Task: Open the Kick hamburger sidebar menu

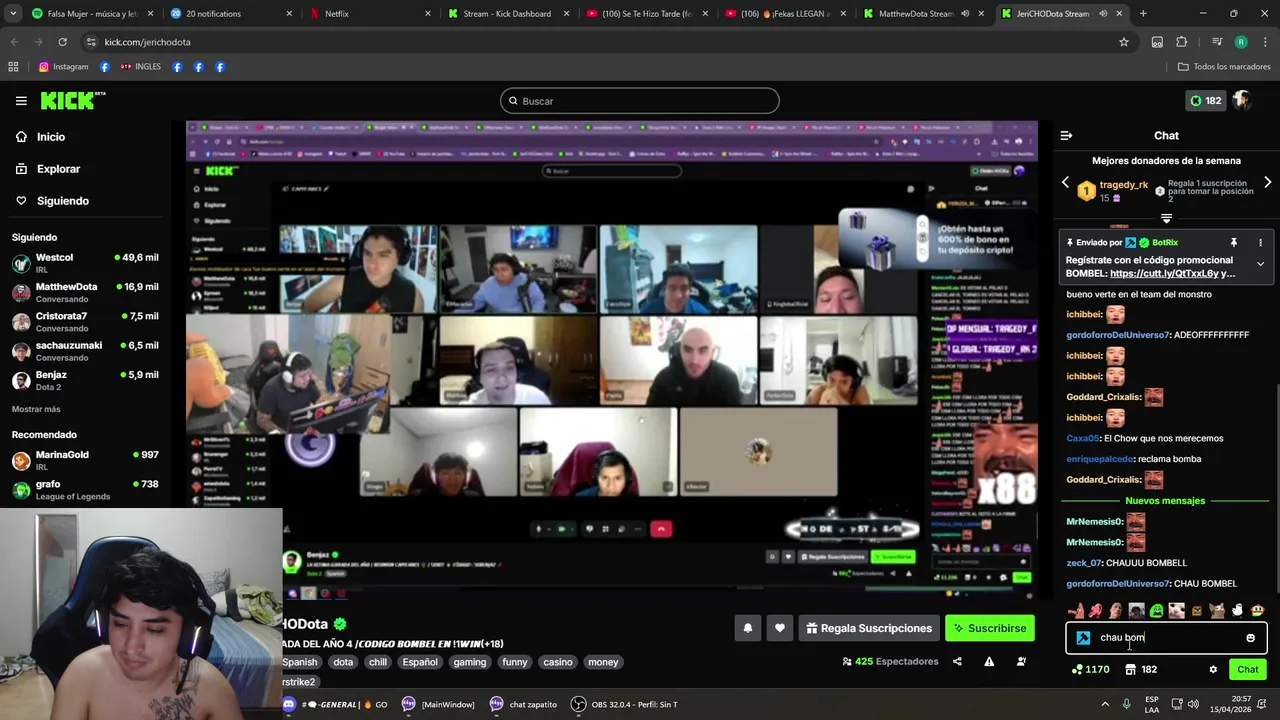Action: [x=21, y=101]
